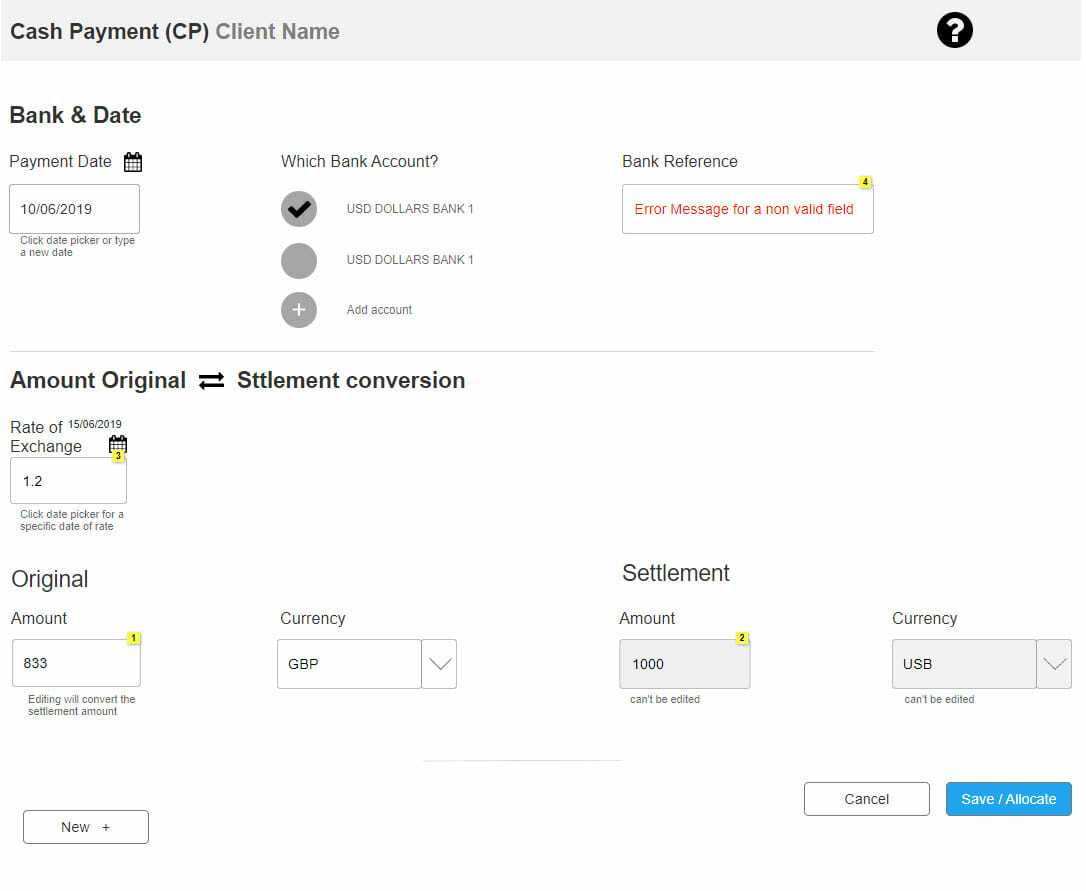This screenshot has width=1086, height=891.
Task: Click yellow annotation marker 1
Action: tap(134, 638)
